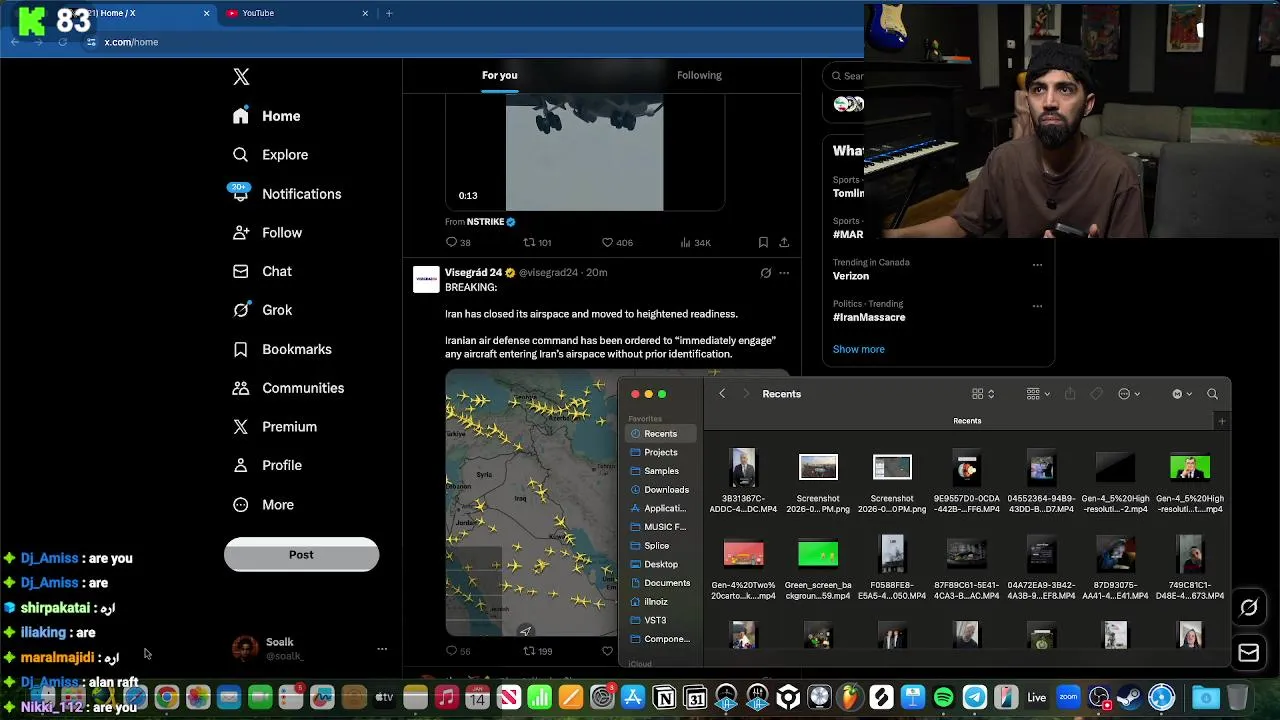This screenshot has height=720, width=1280.
Task: Open Follow in the X sidebar
Action: (267, 233)
